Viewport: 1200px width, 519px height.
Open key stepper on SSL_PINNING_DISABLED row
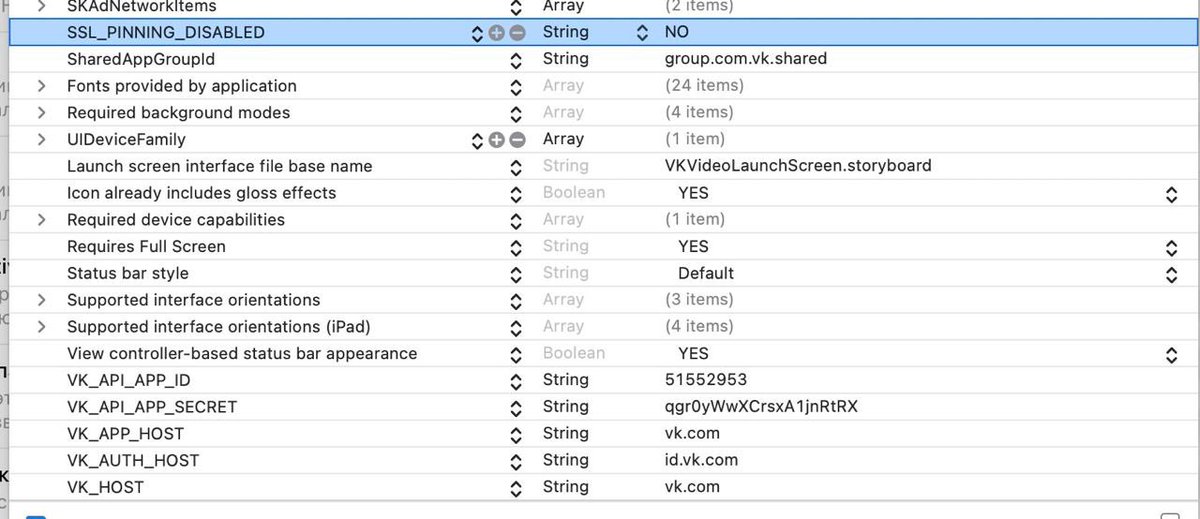(478, 33)
